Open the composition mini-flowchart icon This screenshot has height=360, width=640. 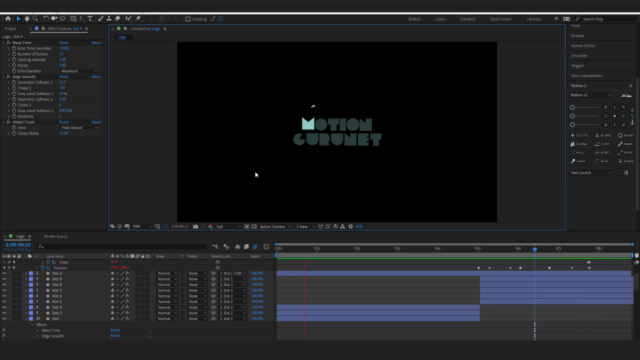point(215,247)
